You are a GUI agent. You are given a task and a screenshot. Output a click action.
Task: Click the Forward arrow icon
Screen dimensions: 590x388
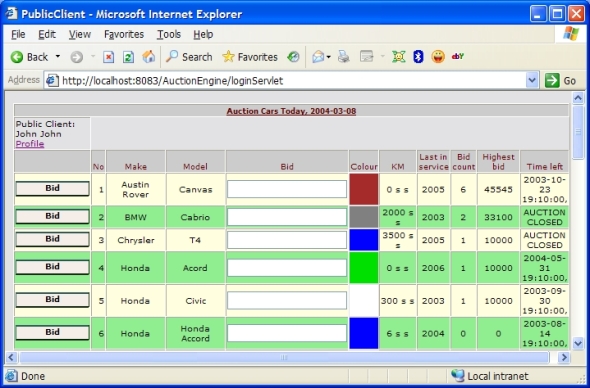(77, 57)
